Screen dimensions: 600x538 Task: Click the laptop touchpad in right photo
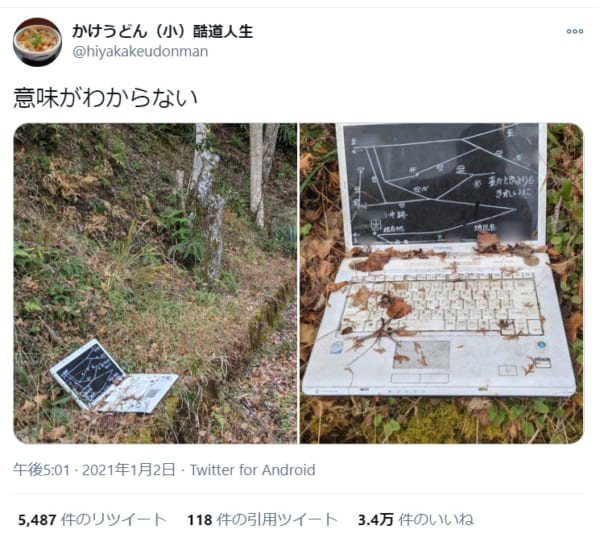(x=421, y=355)
